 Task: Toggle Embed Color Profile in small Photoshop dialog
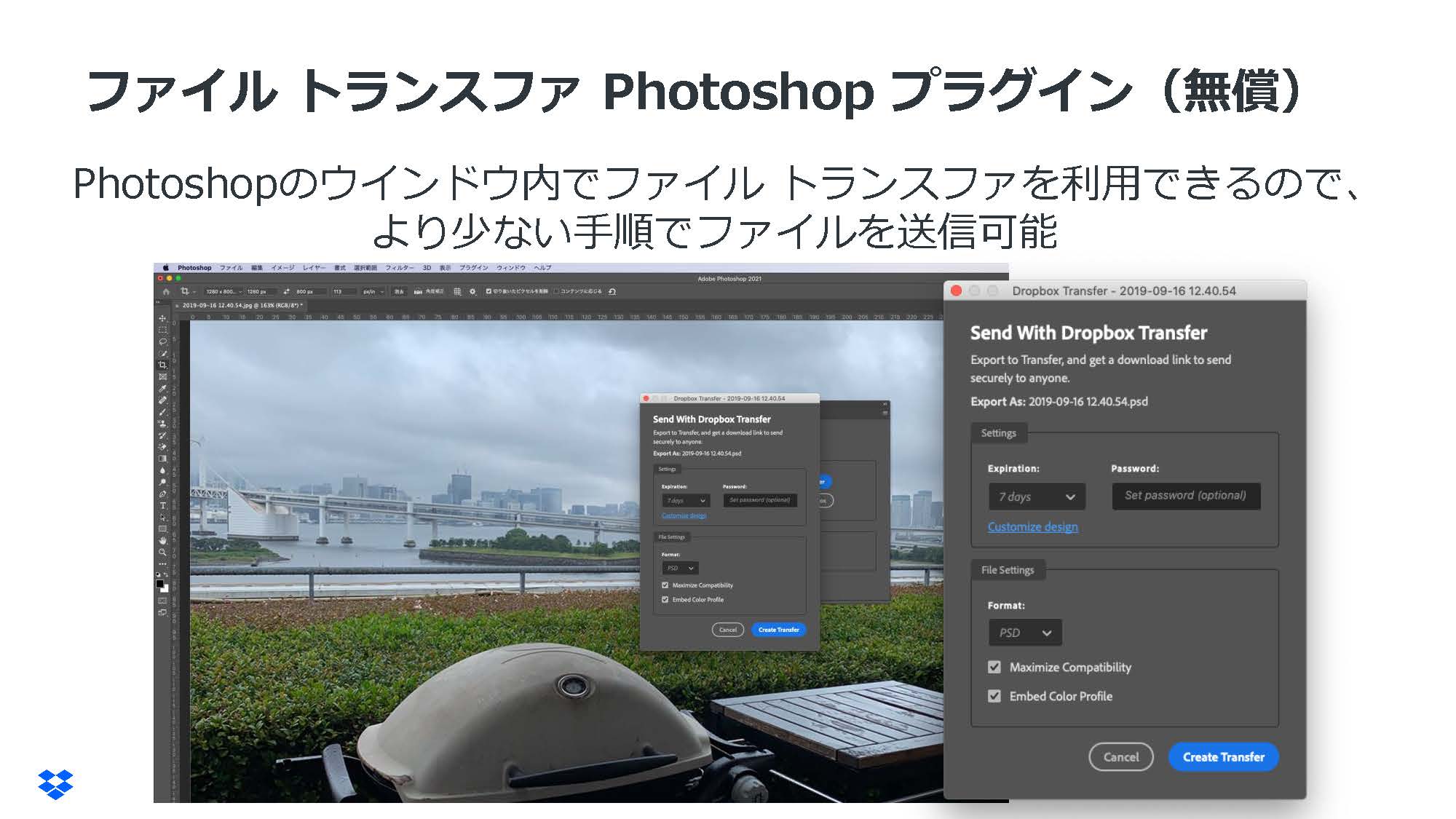[665, 600]
